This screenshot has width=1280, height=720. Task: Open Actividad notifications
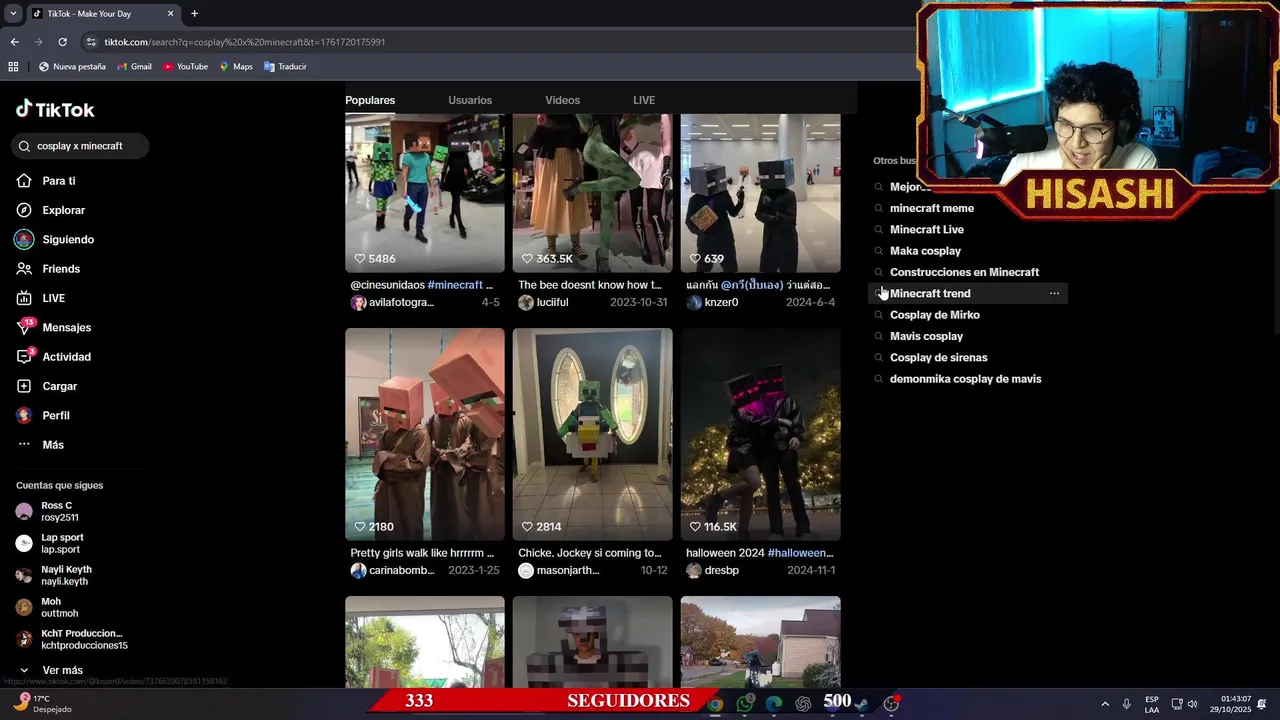coord(54,357)
